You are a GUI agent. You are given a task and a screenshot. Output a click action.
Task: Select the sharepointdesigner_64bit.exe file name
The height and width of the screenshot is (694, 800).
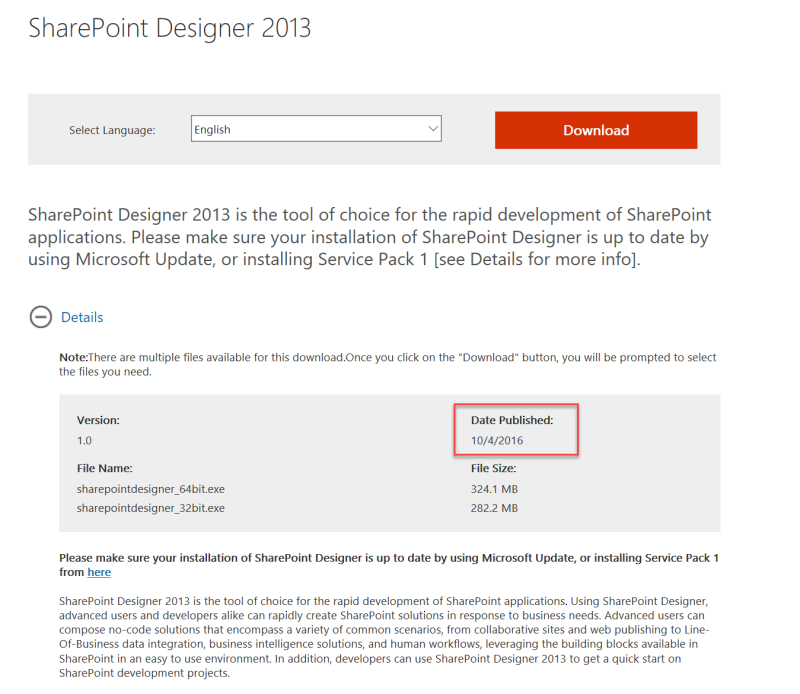point(151,489)
